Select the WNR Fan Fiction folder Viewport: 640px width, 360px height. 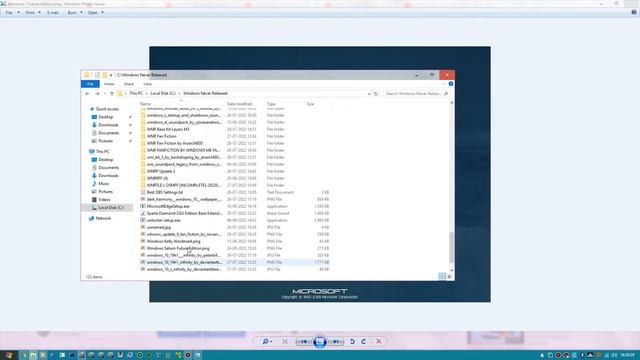[162, 136]
